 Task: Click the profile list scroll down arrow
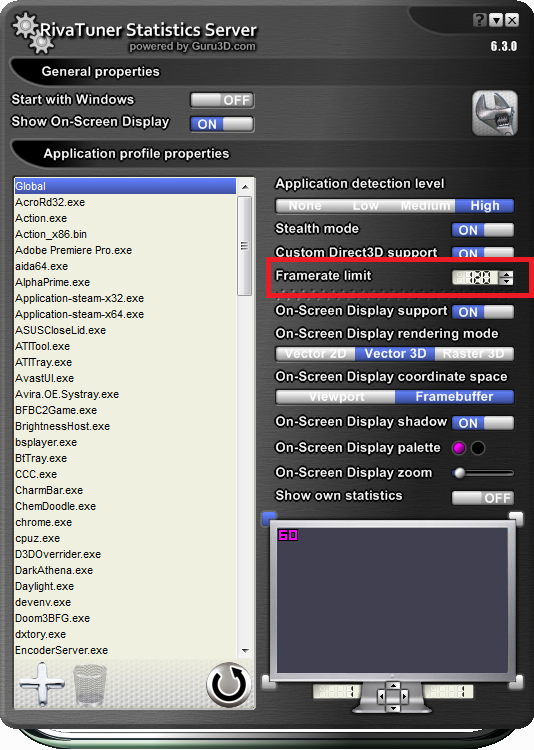coord(245,651)
